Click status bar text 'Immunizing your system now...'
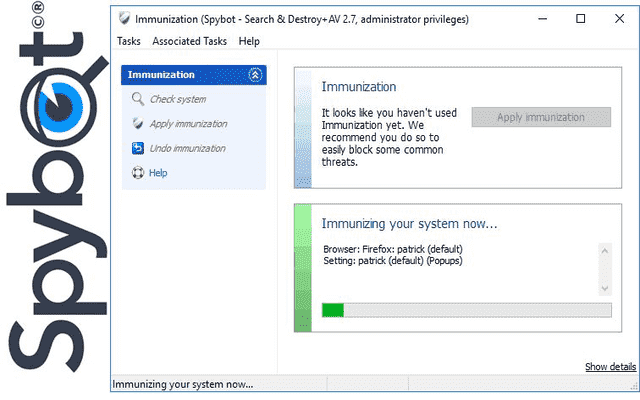The width and height of the screenshot is (640, 400). tap(182, 384)
